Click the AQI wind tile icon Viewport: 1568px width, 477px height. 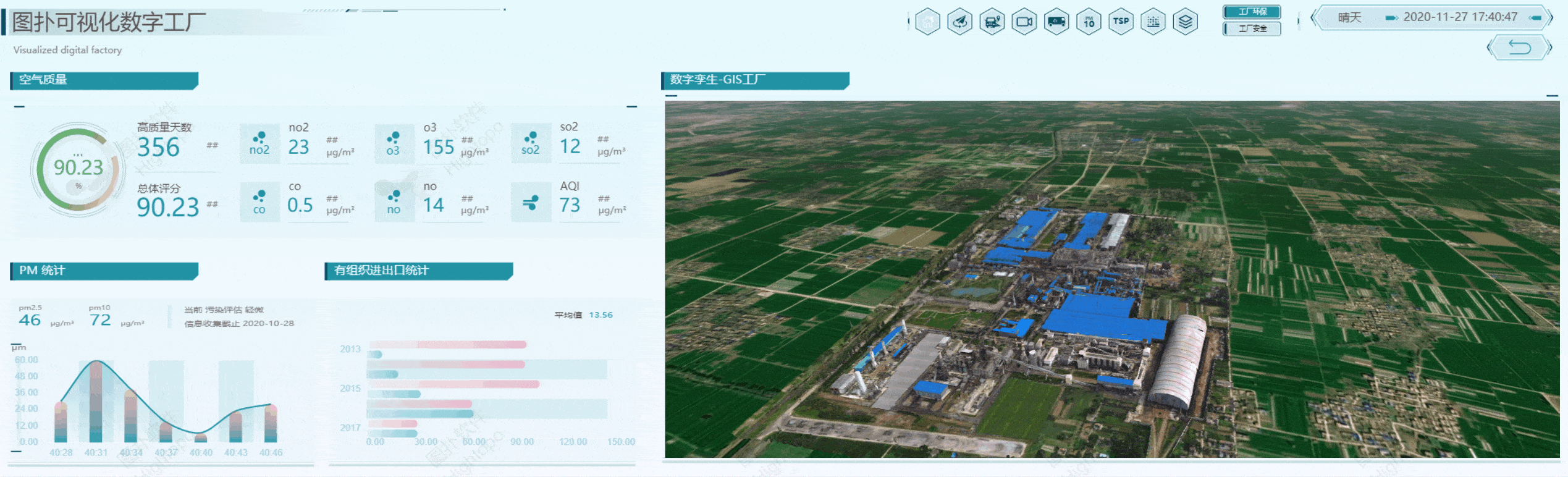point(531,202)
